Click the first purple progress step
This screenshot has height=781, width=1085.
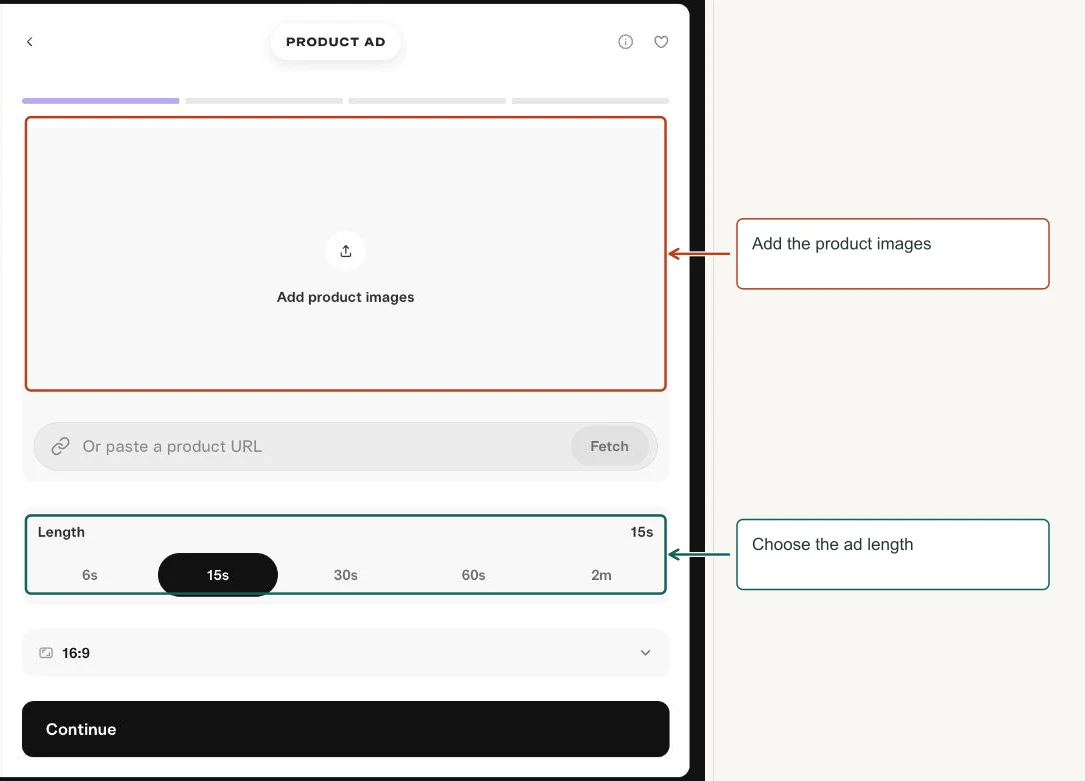point(101,101)
